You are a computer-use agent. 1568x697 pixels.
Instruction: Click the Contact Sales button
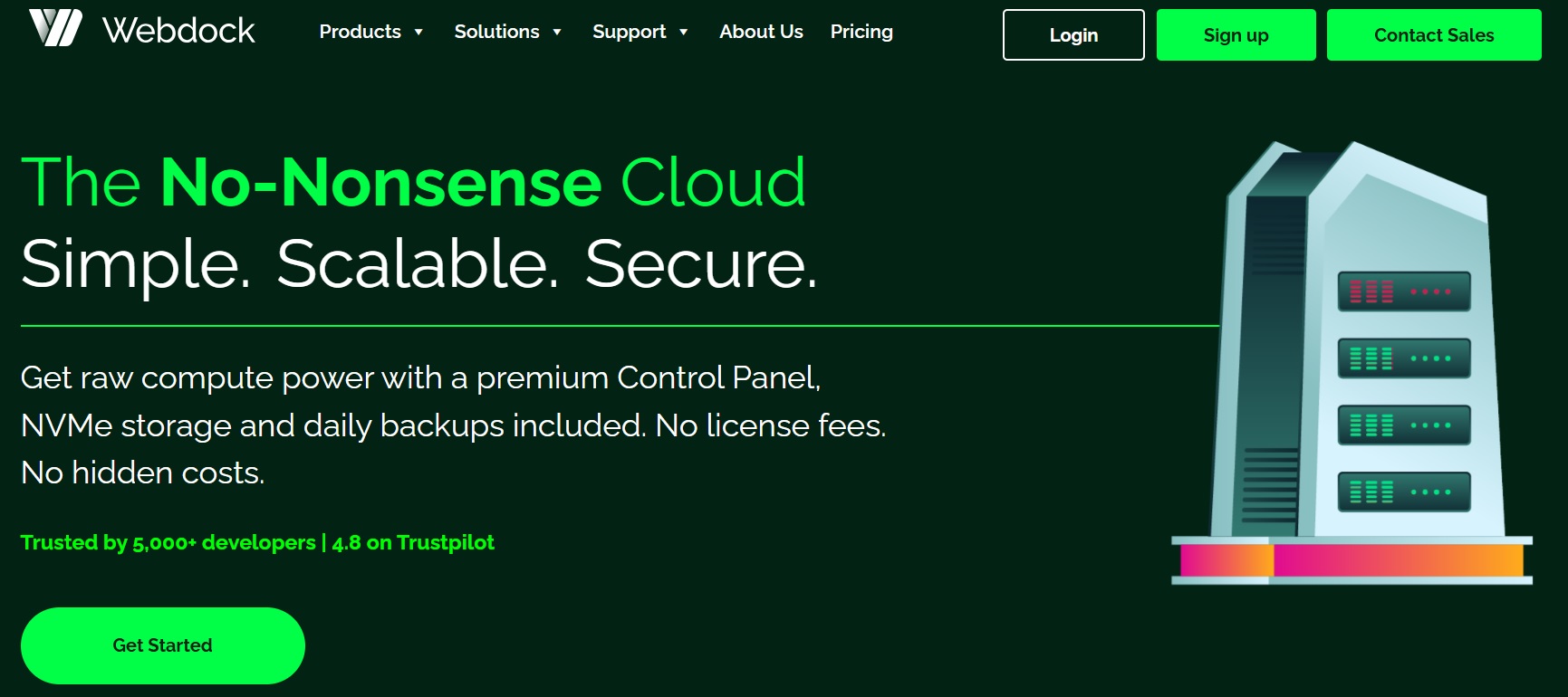tap(1434, 35)
